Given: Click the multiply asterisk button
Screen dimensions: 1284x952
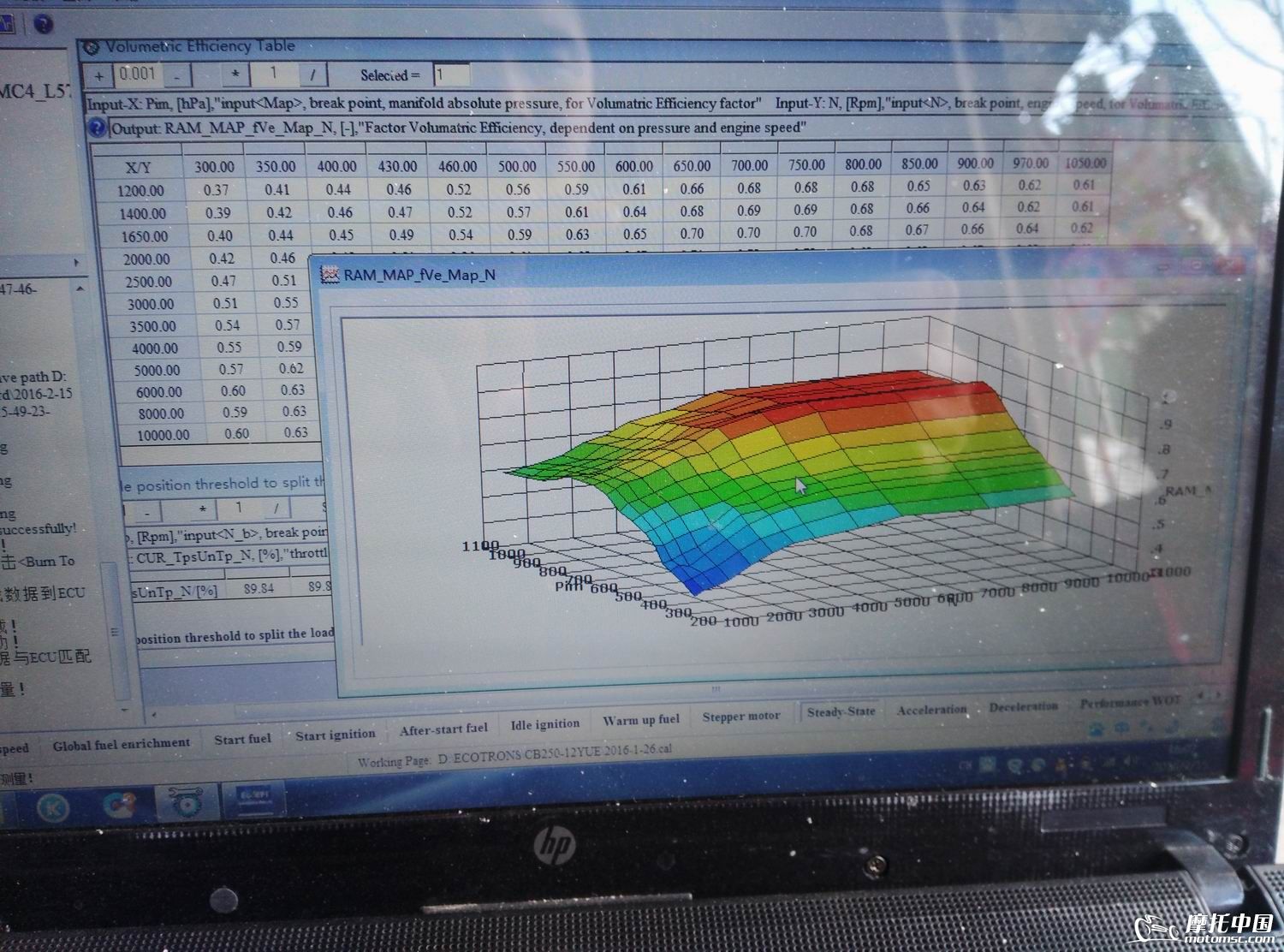Looking at the screenshot, I should point(235,75).
